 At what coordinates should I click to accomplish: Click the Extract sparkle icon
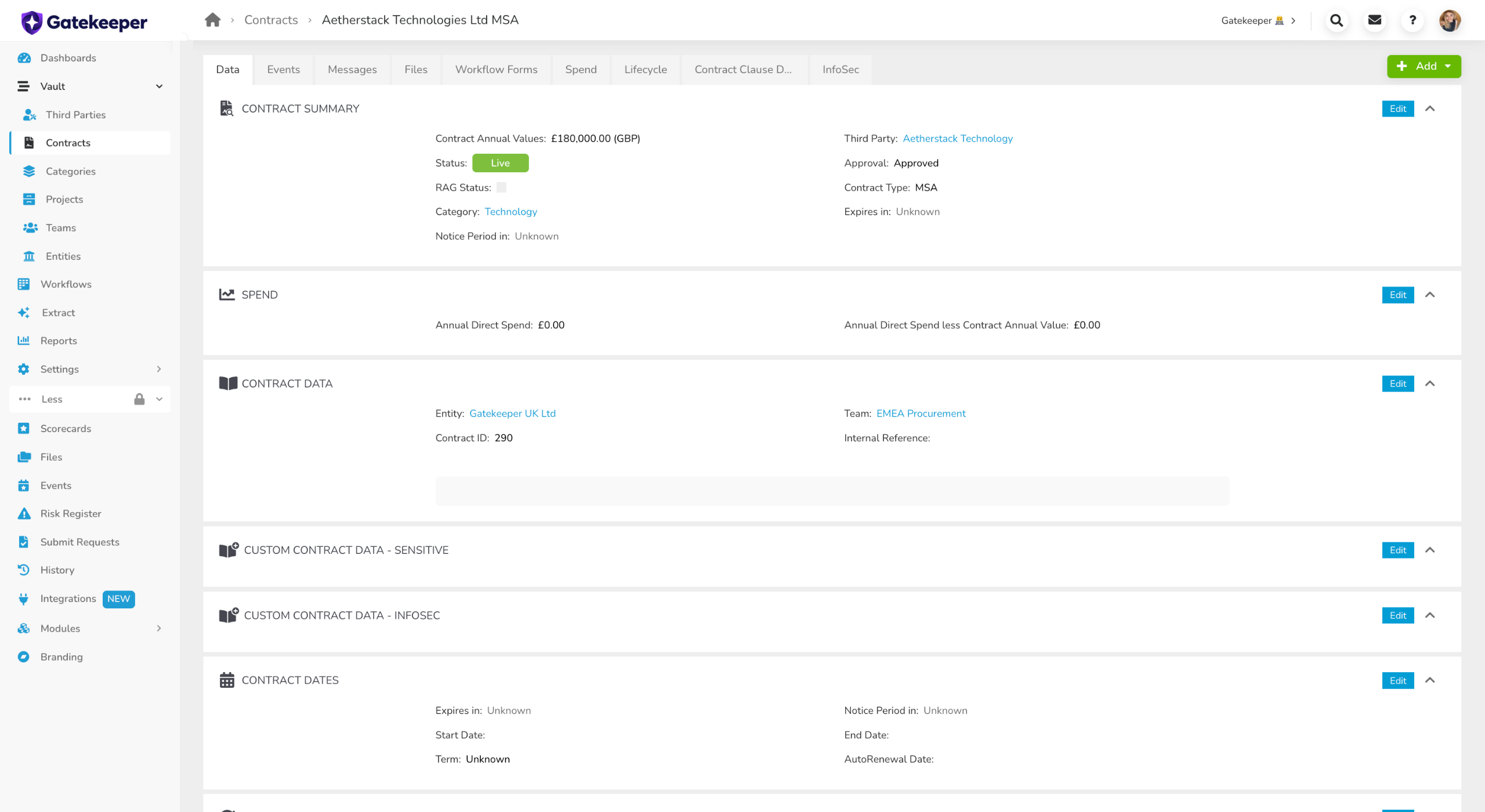pos(24,313)
